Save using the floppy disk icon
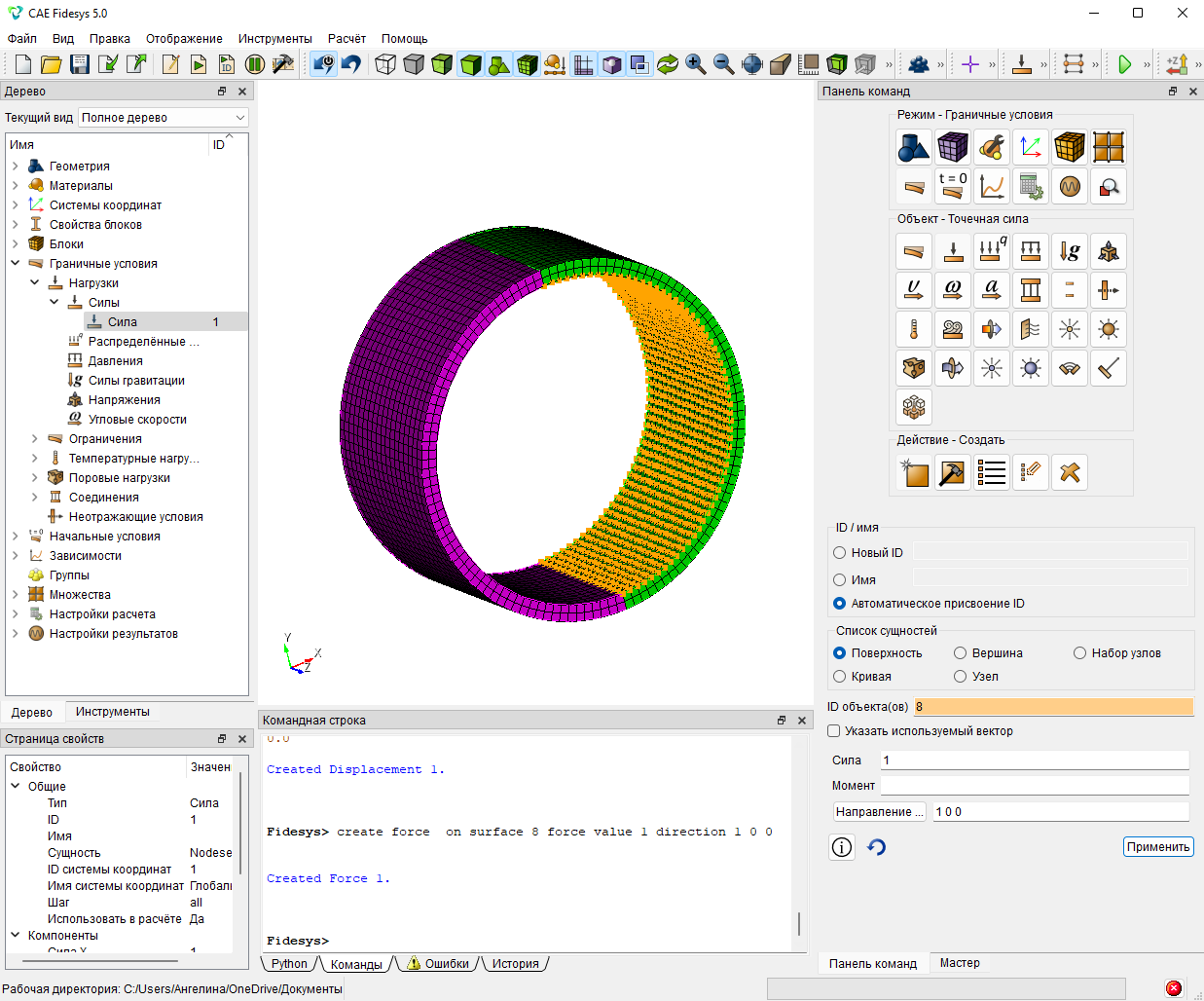Image resolution: width=1204 pixels, height=1001 pixels. pyautogui.click(x=80, y=64)
